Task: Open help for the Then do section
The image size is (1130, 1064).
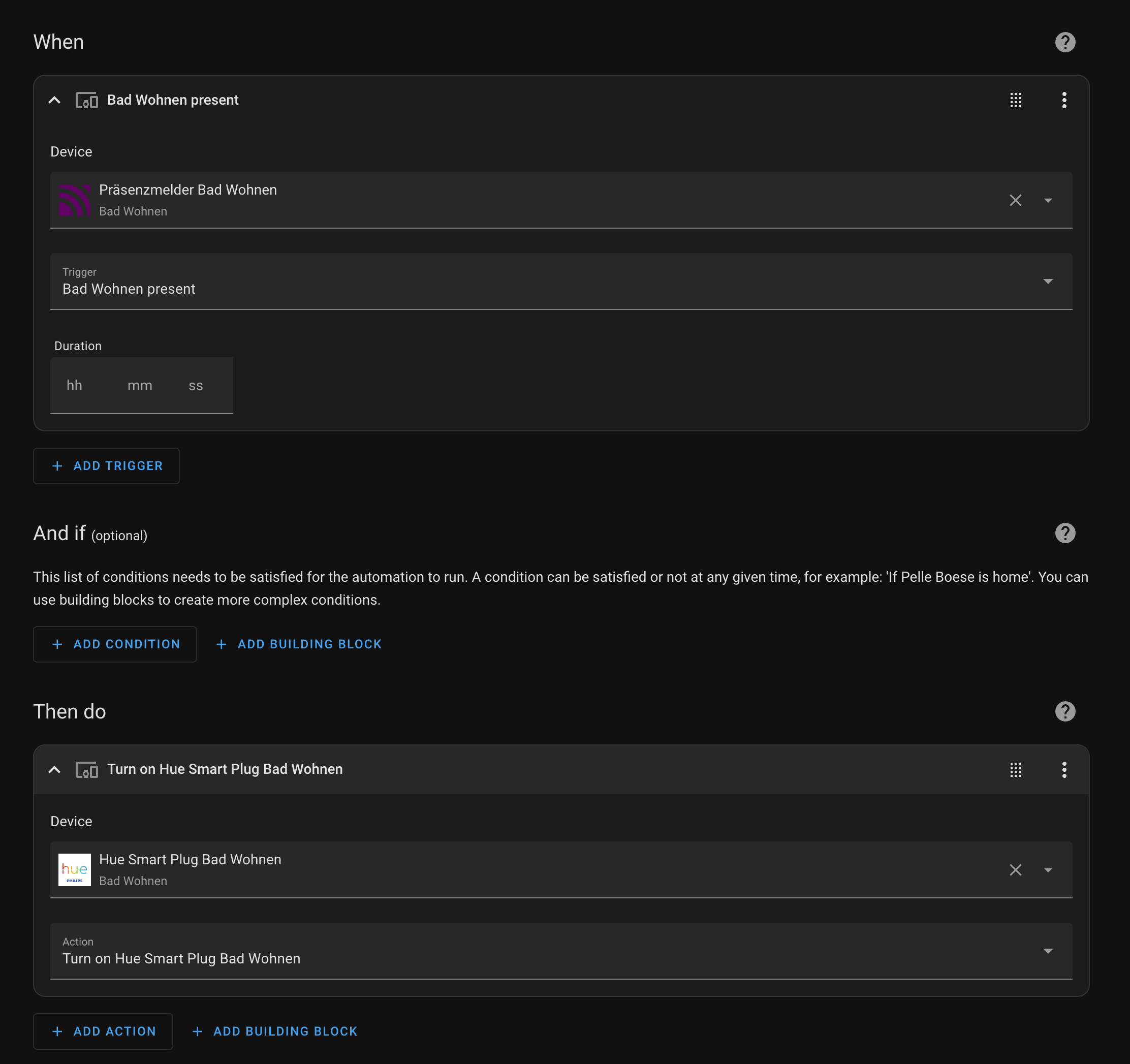Action: click(1064, 711)
